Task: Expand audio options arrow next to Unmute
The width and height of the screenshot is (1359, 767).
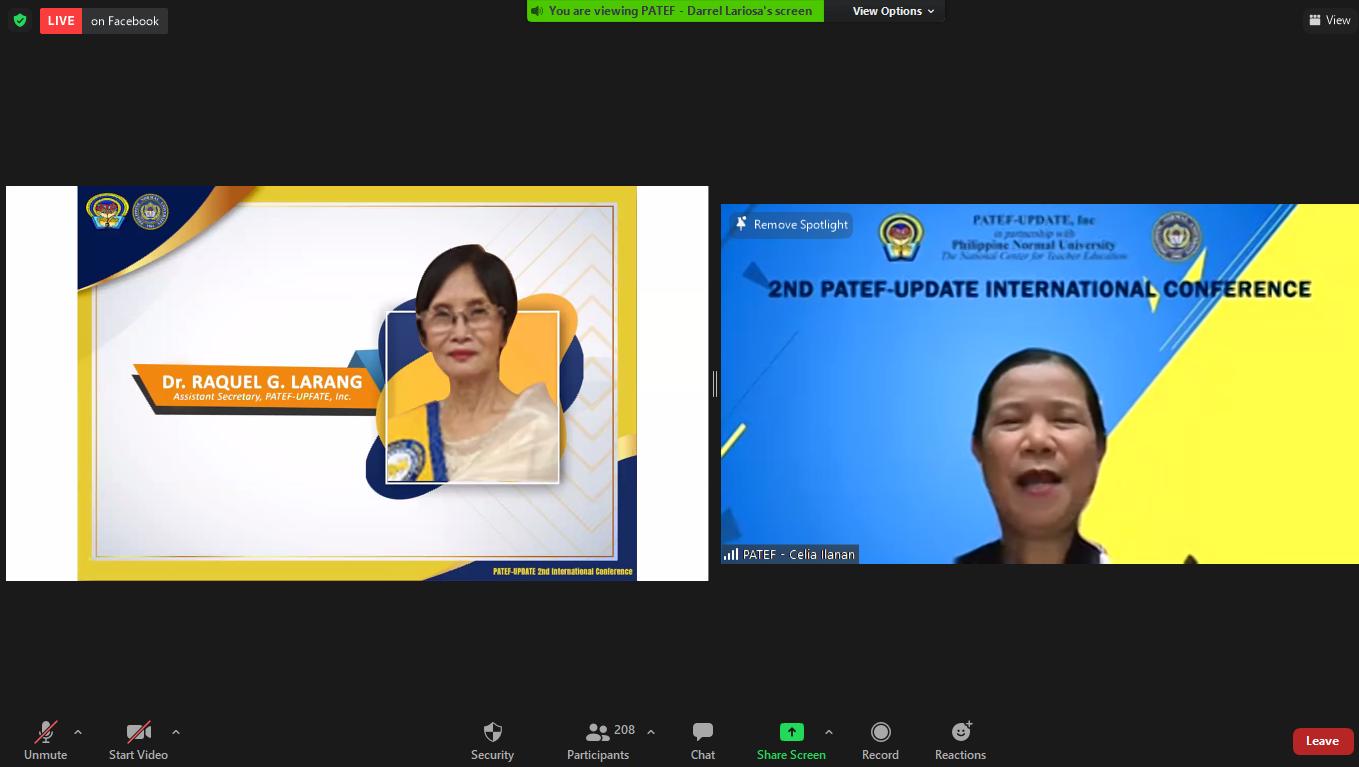Action: point(78,732)
